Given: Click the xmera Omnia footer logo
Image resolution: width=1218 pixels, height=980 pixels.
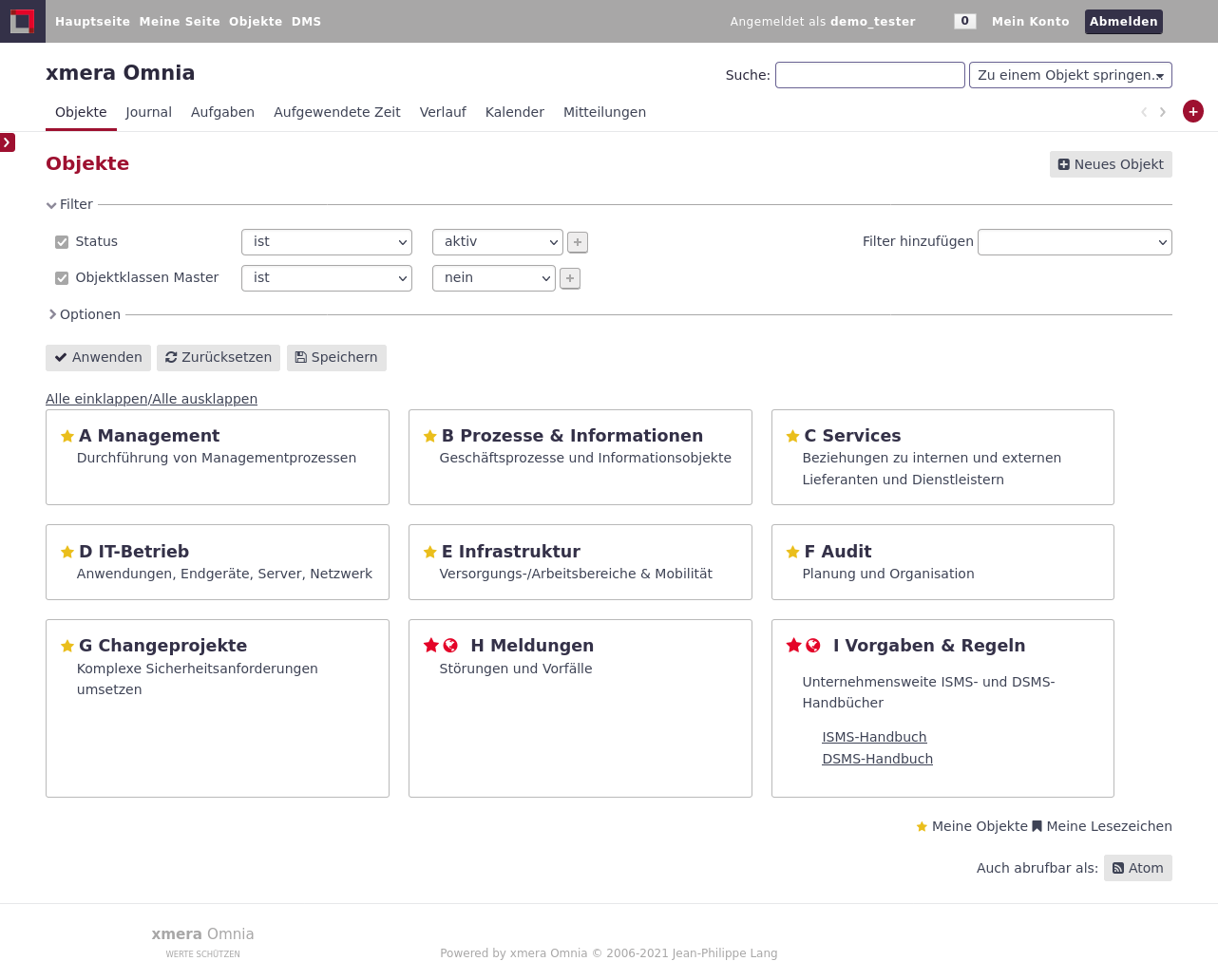Looking at the screenshot, I should 202,941.
